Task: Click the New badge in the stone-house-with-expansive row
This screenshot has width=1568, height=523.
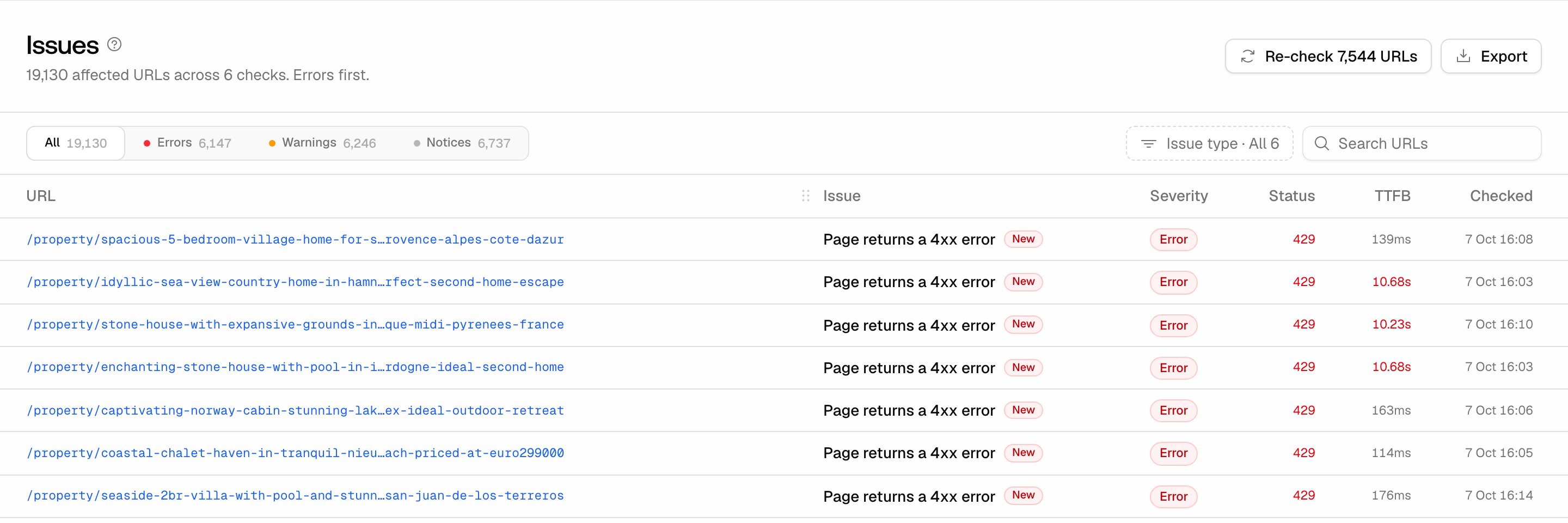Action: [1023, 325]
